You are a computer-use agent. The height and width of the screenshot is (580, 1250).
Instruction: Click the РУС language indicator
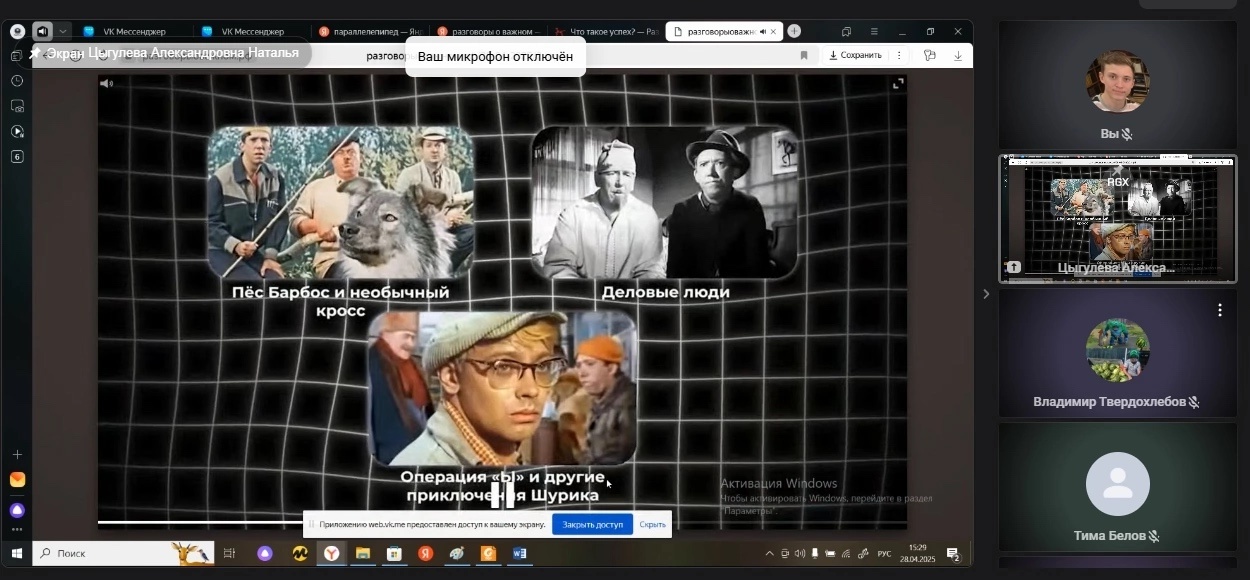pos(884,553)
